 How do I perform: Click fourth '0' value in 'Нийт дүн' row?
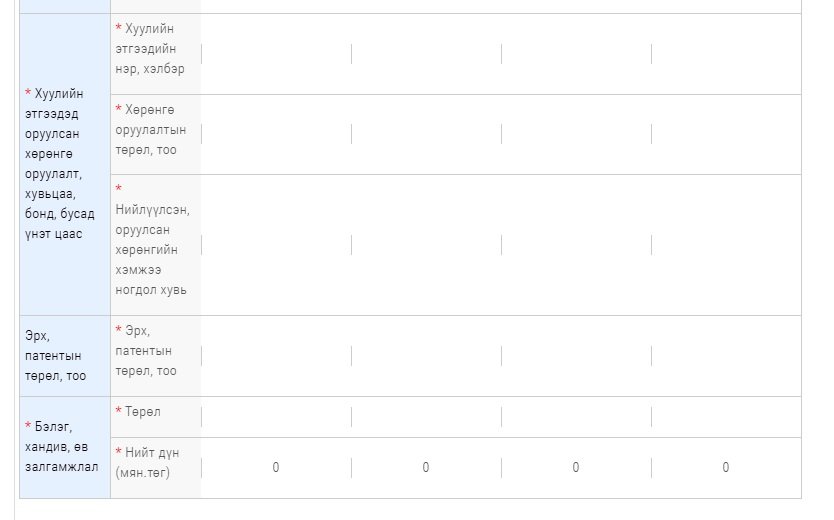(726, 467)
